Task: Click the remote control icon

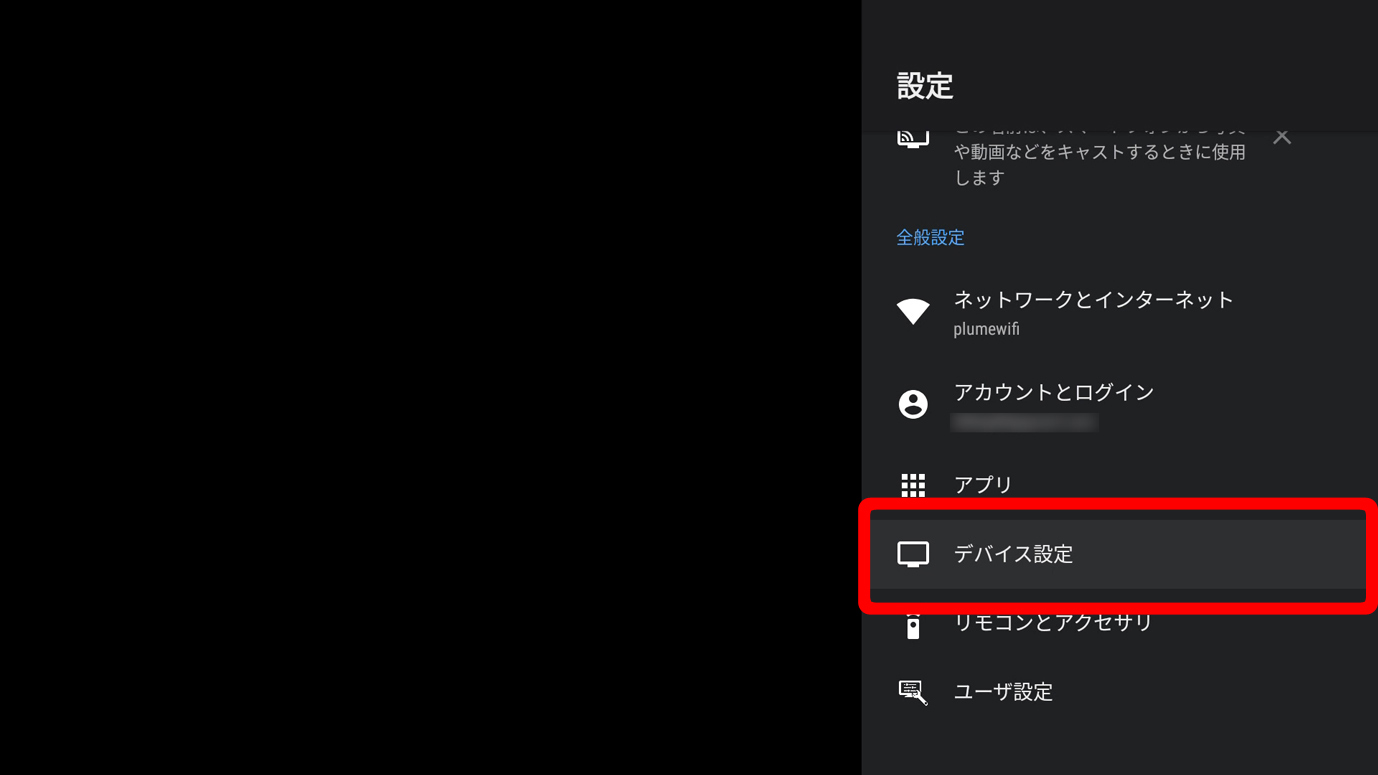Action: pos(913,625)
